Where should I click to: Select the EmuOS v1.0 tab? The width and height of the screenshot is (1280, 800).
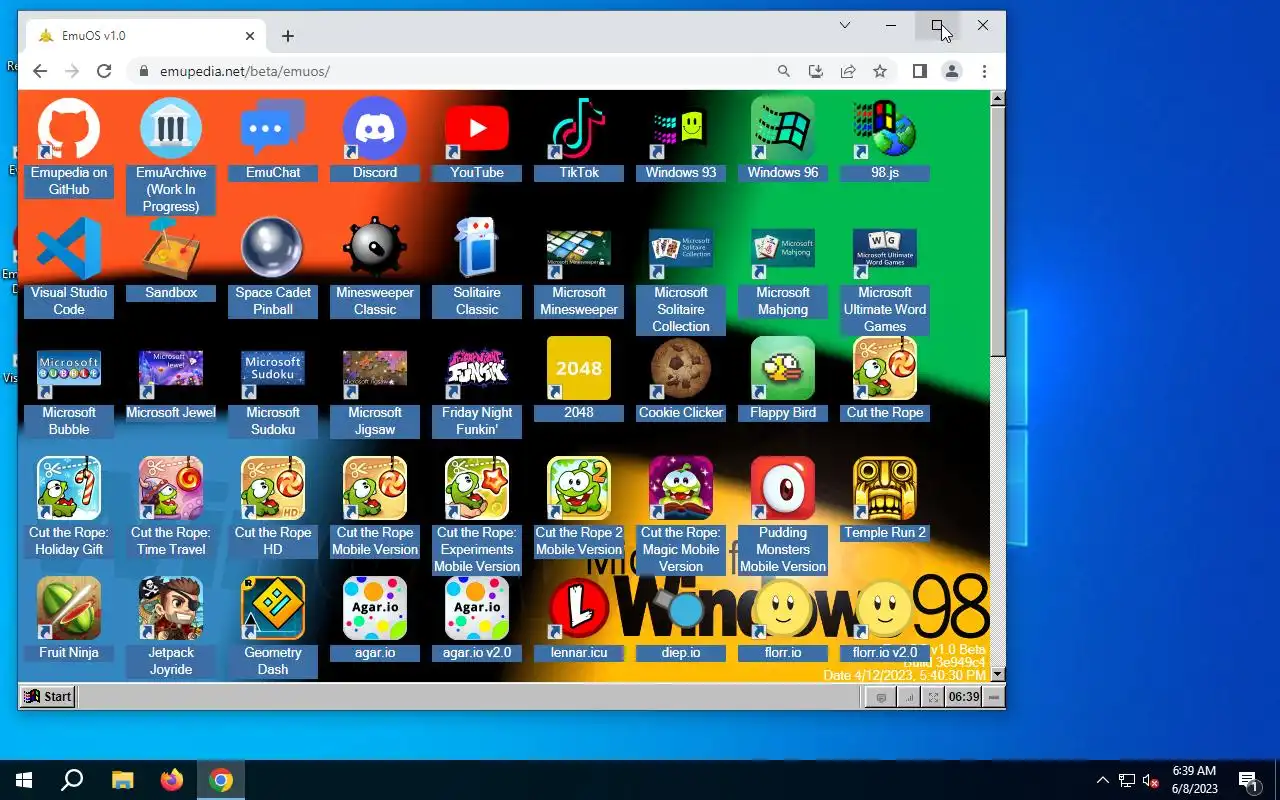click(x=145, y=36)
